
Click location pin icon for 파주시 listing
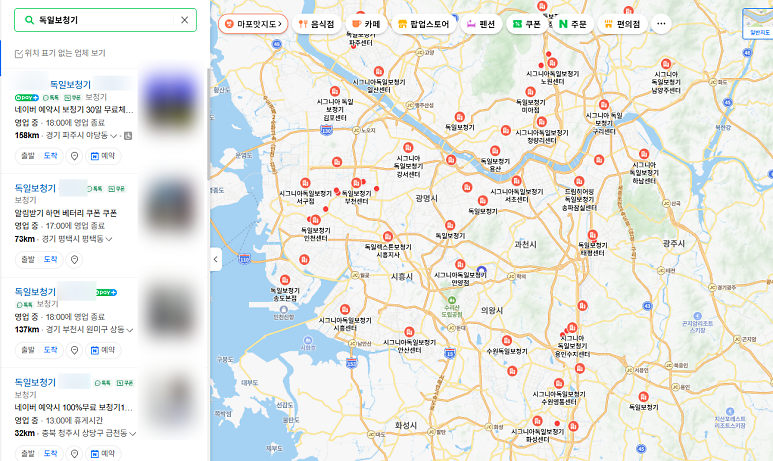click(x=74, y=156)
